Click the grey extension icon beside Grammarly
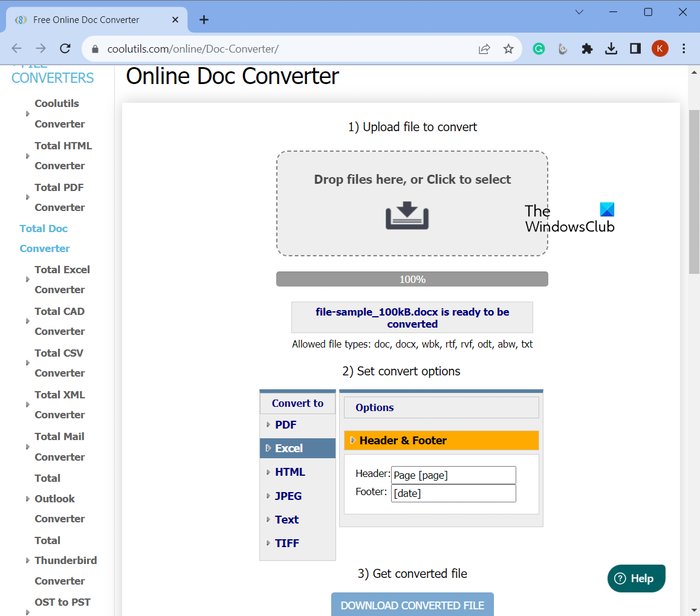Image resolution: width=700 pixels, height=616 pixels. [x=562, y=49]
